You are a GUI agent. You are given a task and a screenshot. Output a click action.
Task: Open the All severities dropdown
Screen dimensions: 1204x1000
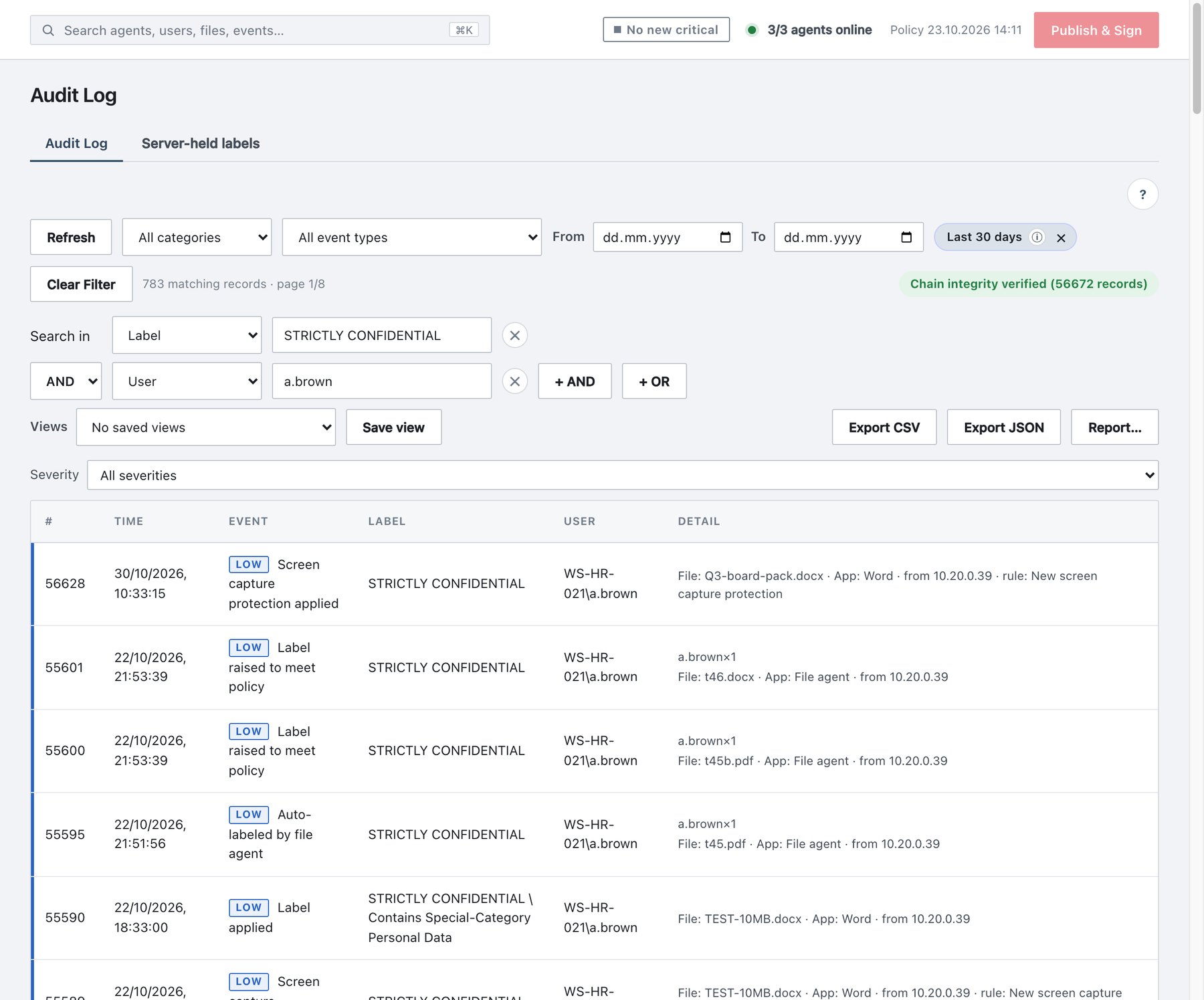[623, 475]
